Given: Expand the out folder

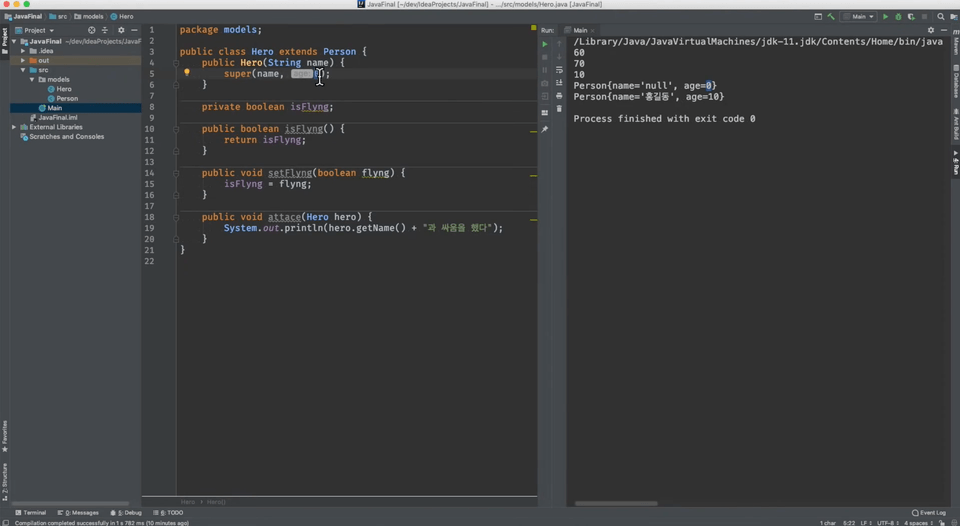Looking at the screenshot, I should 23,61.
